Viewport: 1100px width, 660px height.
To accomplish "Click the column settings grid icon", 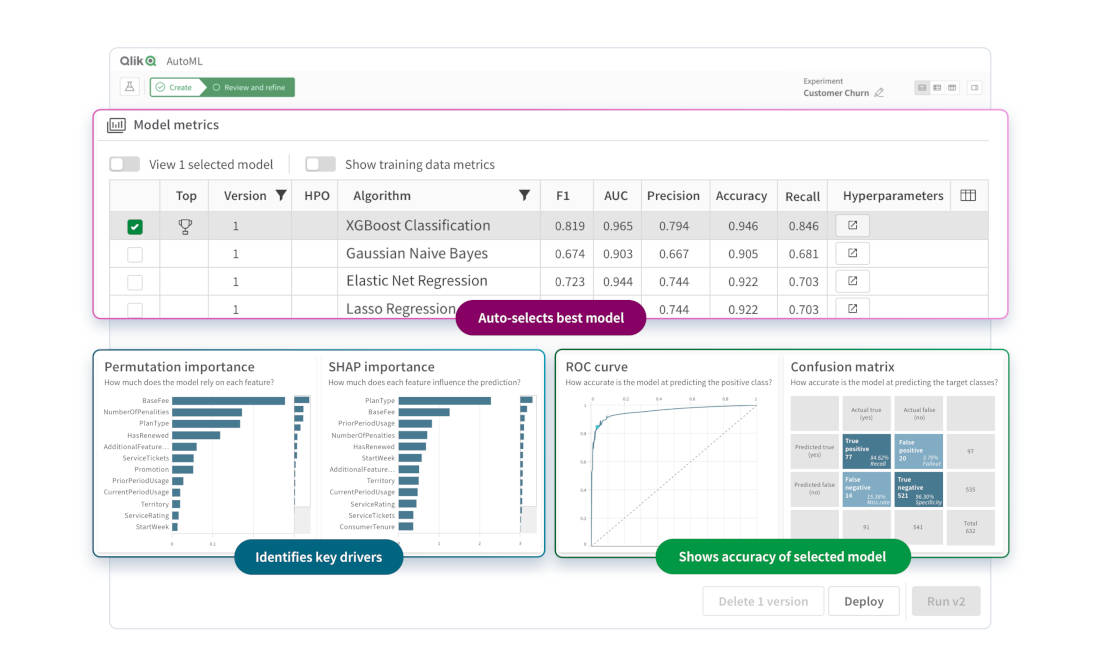I will [966, 195].
